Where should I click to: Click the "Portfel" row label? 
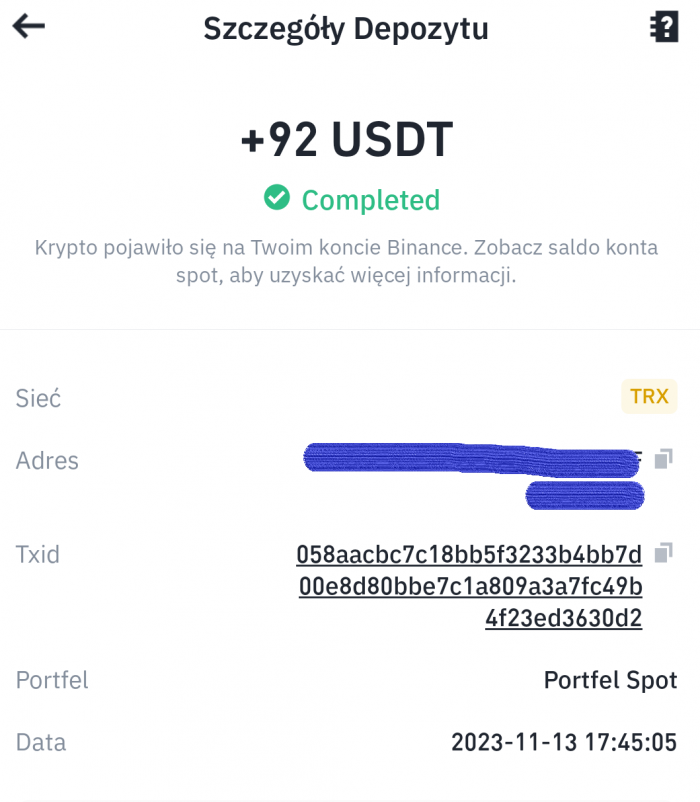click(x=52, y=681)
